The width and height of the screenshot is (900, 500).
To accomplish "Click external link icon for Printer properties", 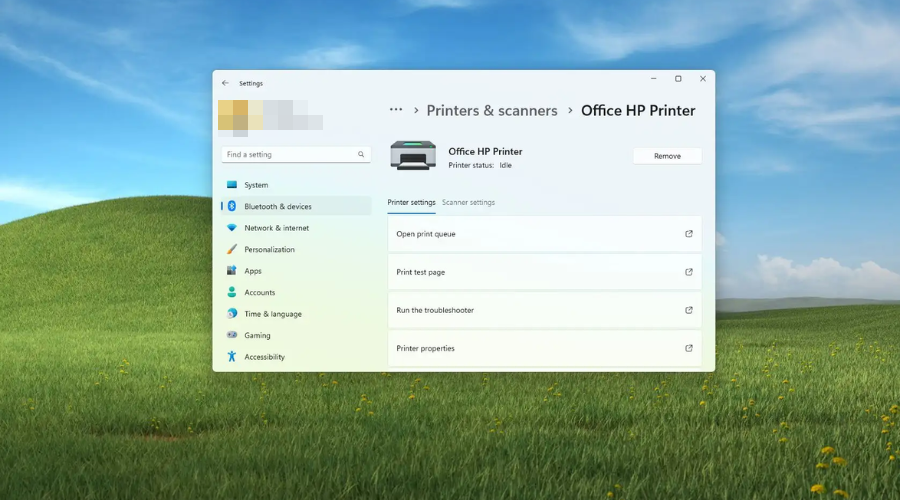I will (689, 348).
